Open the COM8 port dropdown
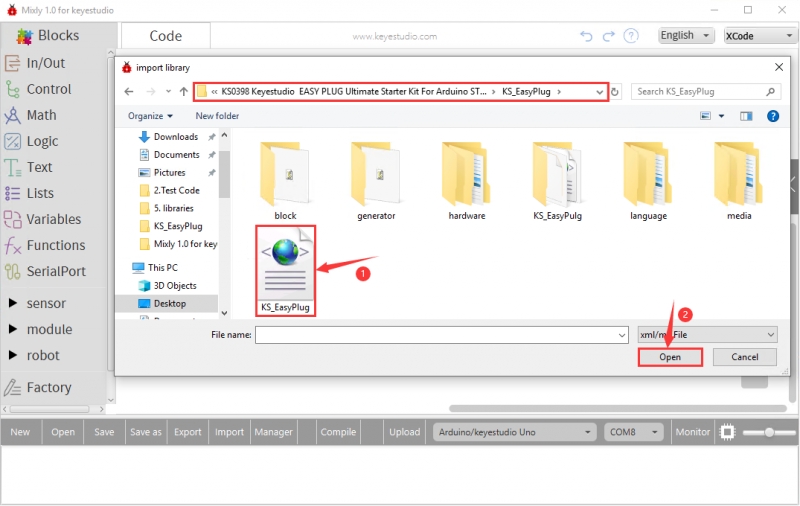This screenshot has height=506, width=800. point(634,433)
